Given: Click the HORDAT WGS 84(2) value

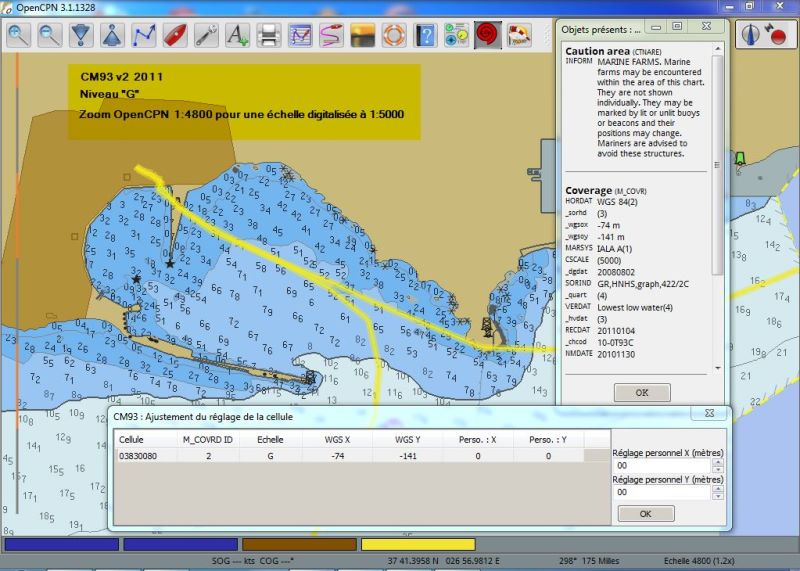Looking at the screenshot, I should (617, 202).
